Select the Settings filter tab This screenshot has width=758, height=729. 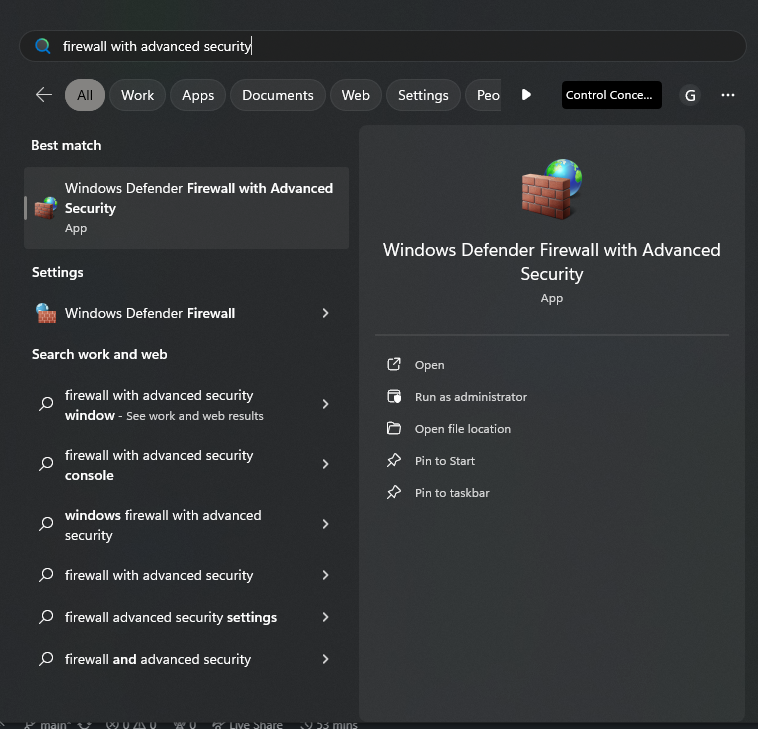pos(423,95)
